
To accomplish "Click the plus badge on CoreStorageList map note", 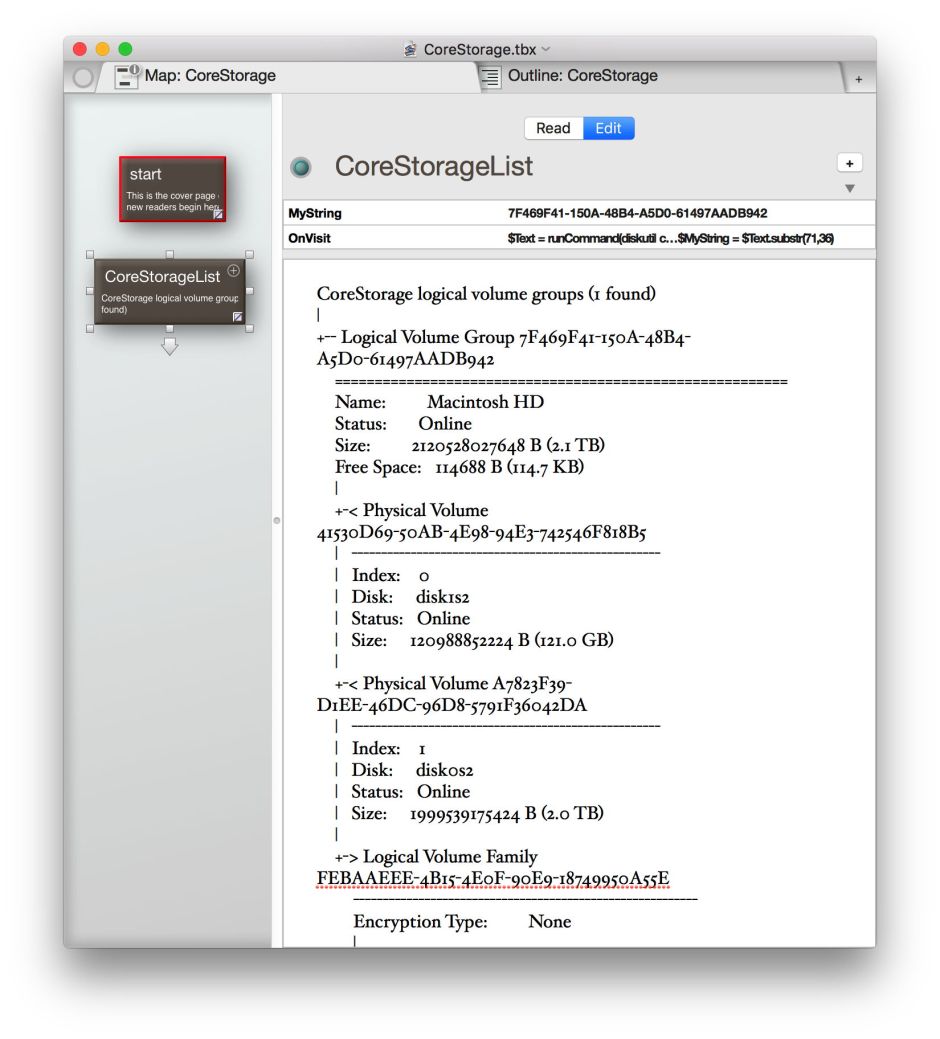I will click(233, 270).
